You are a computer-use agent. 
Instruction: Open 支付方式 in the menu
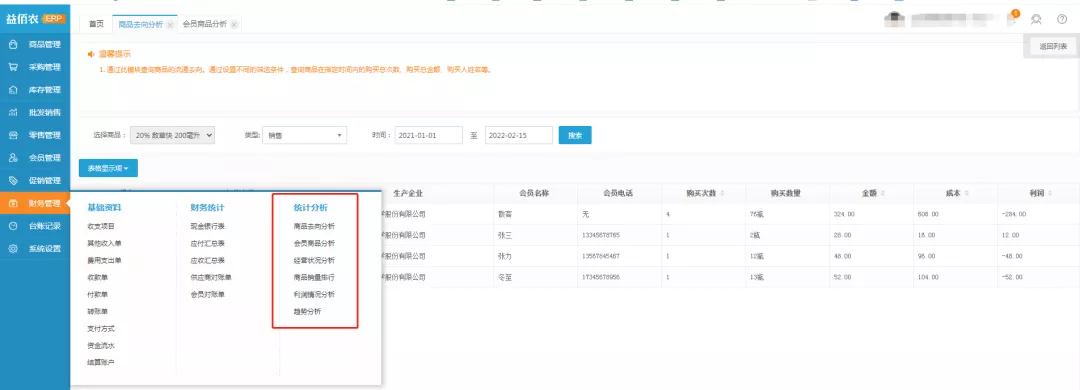coord(101,329)
